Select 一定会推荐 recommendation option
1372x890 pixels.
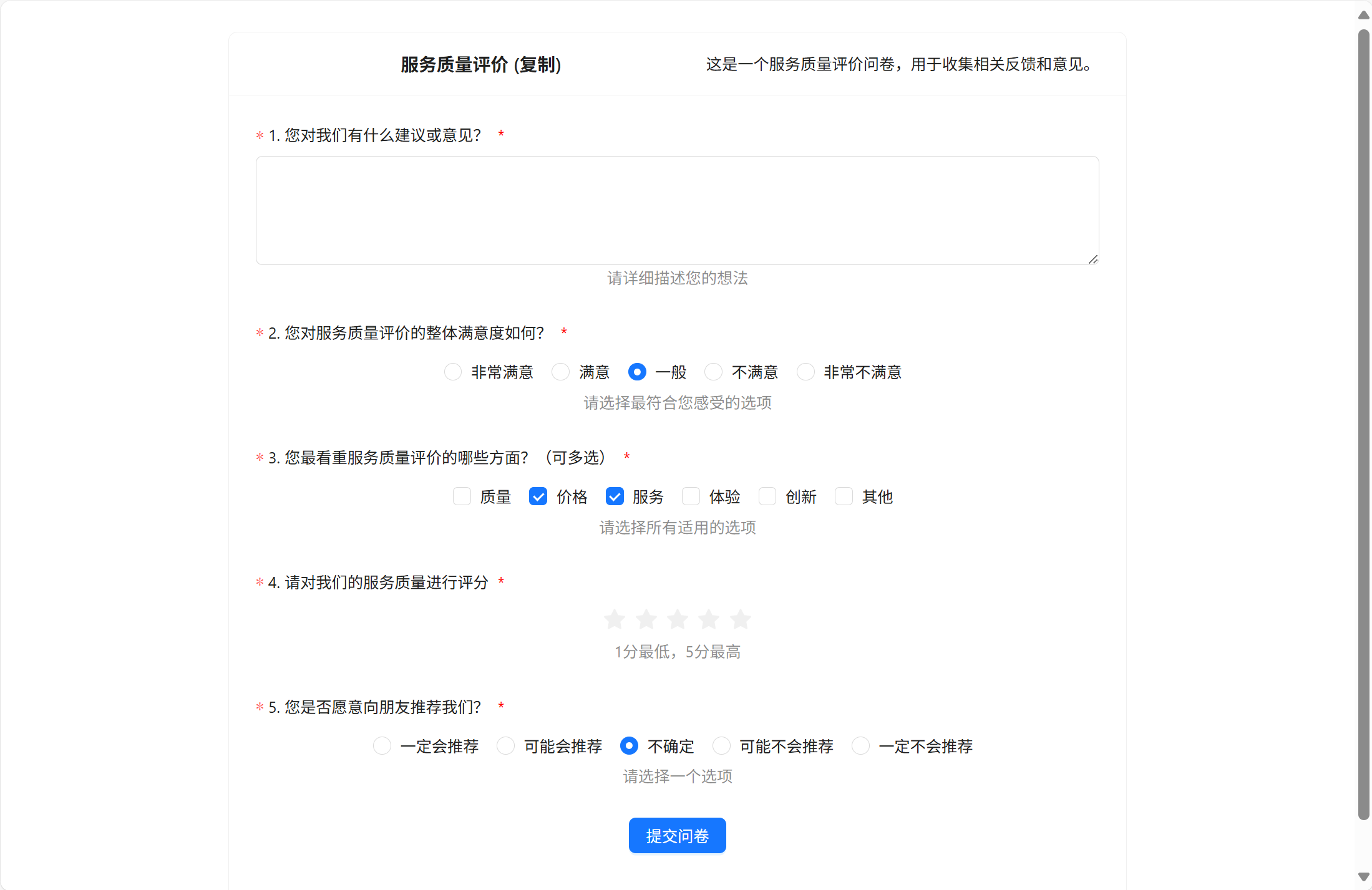click(382, 746)
